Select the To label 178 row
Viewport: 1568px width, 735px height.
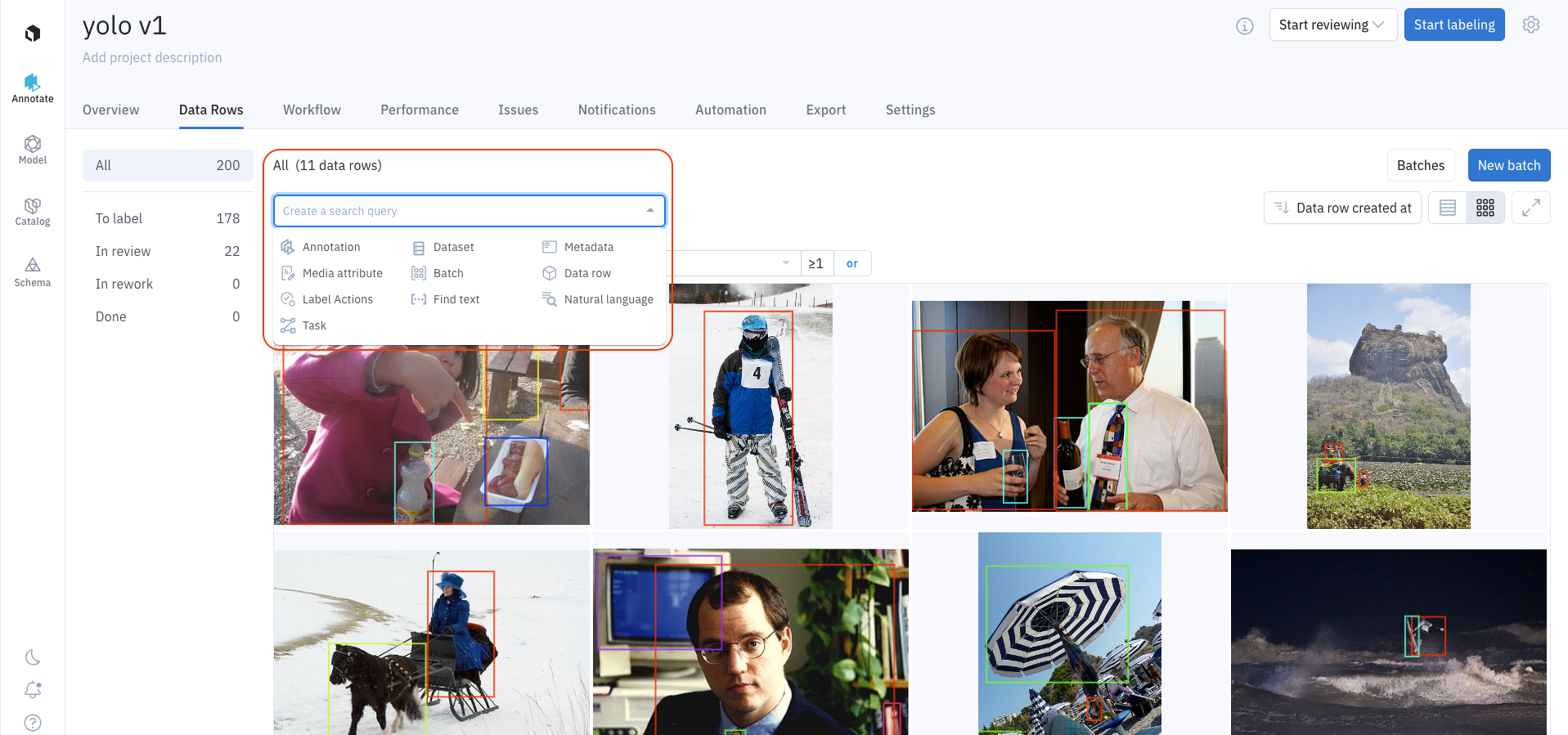point(168,218)
